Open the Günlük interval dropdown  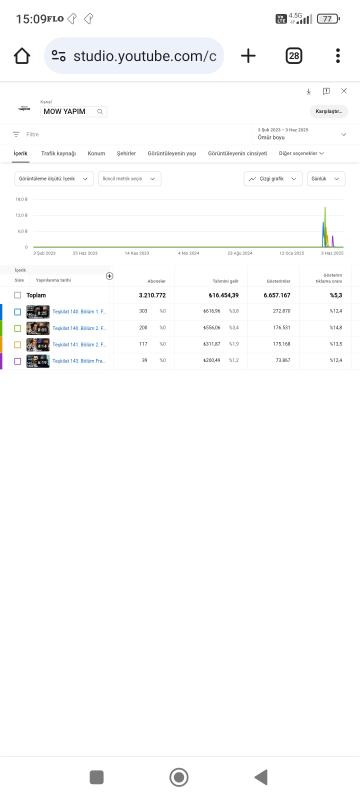tap(326, 179)
